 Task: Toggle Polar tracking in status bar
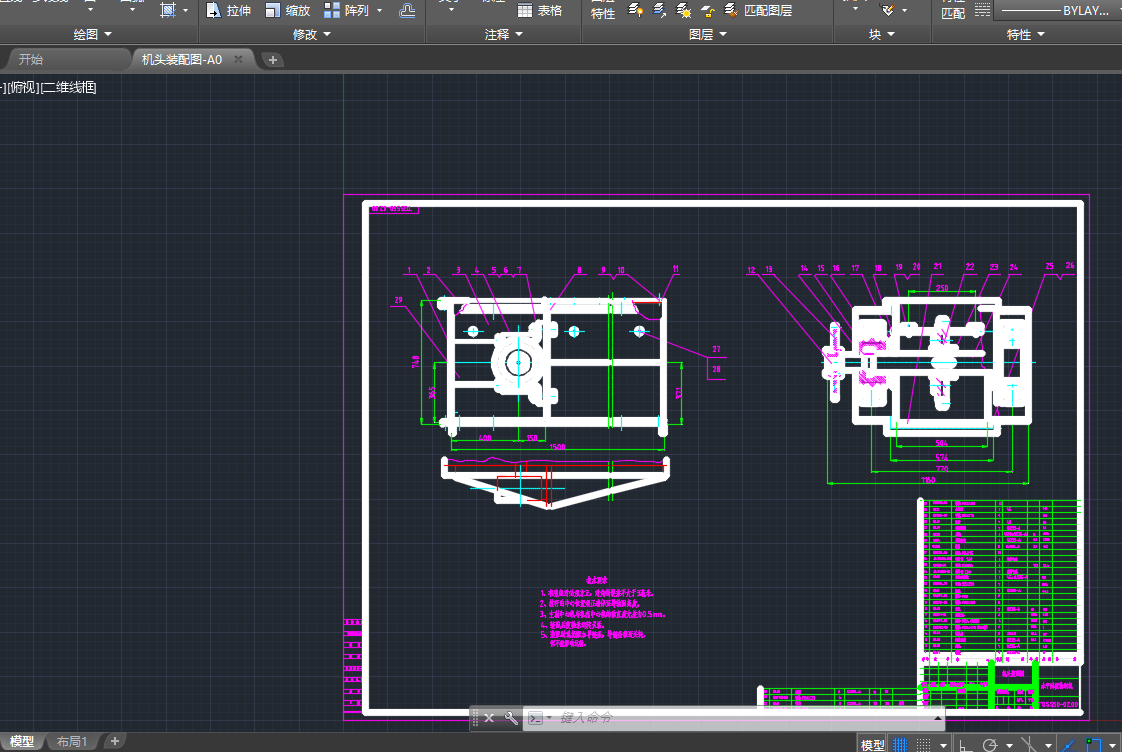coord(990,745)
